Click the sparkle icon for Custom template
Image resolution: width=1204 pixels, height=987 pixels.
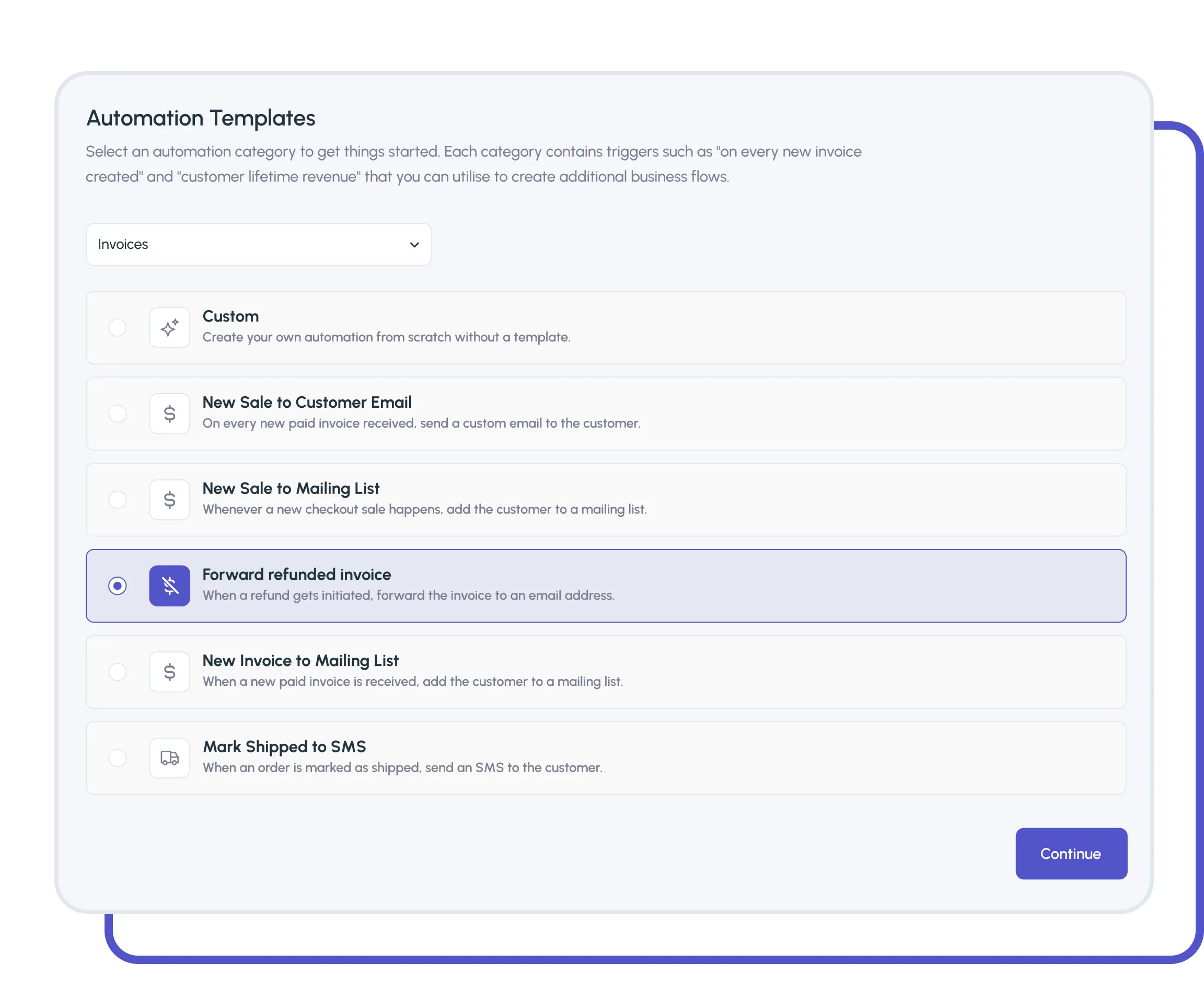tap(169, 328)
